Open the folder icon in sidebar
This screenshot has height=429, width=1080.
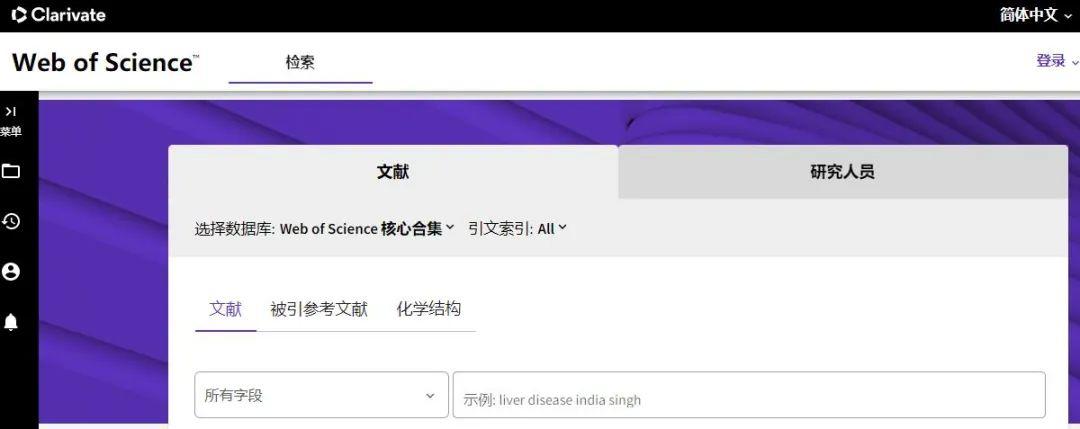tap(11, 171)
